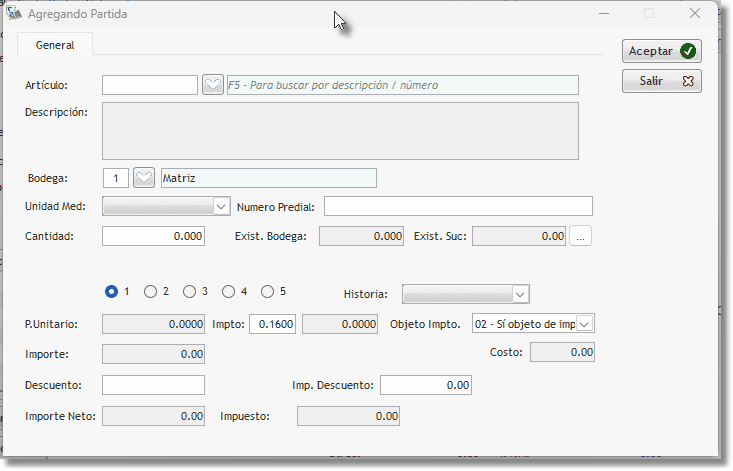The image size is (733, 471).
Task: Focus the Artículo code input field
Action: pyautogui.click(x=150, y=85)
